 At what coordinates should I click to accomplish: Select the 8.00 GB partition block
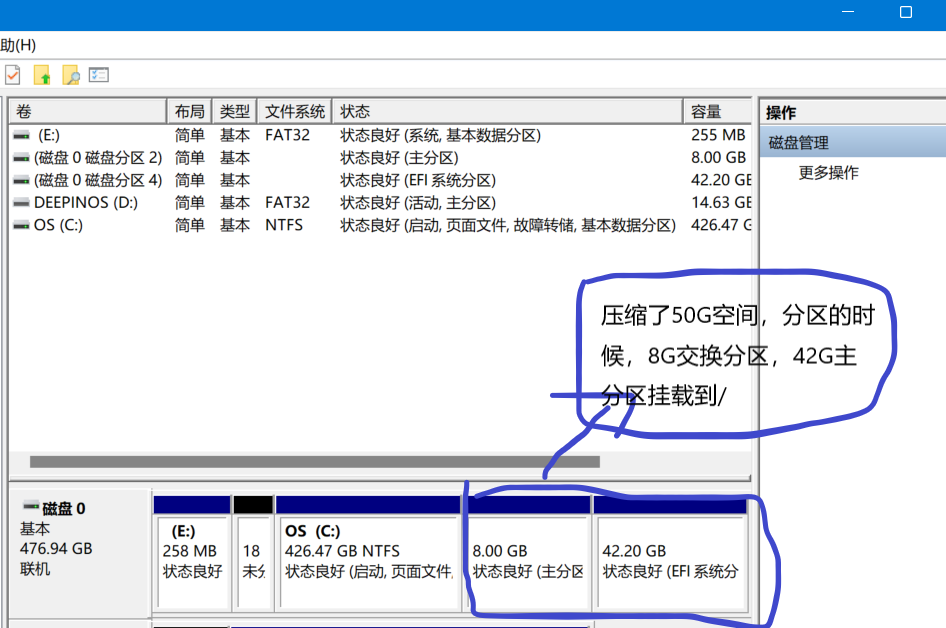click(x=528, y=560)
